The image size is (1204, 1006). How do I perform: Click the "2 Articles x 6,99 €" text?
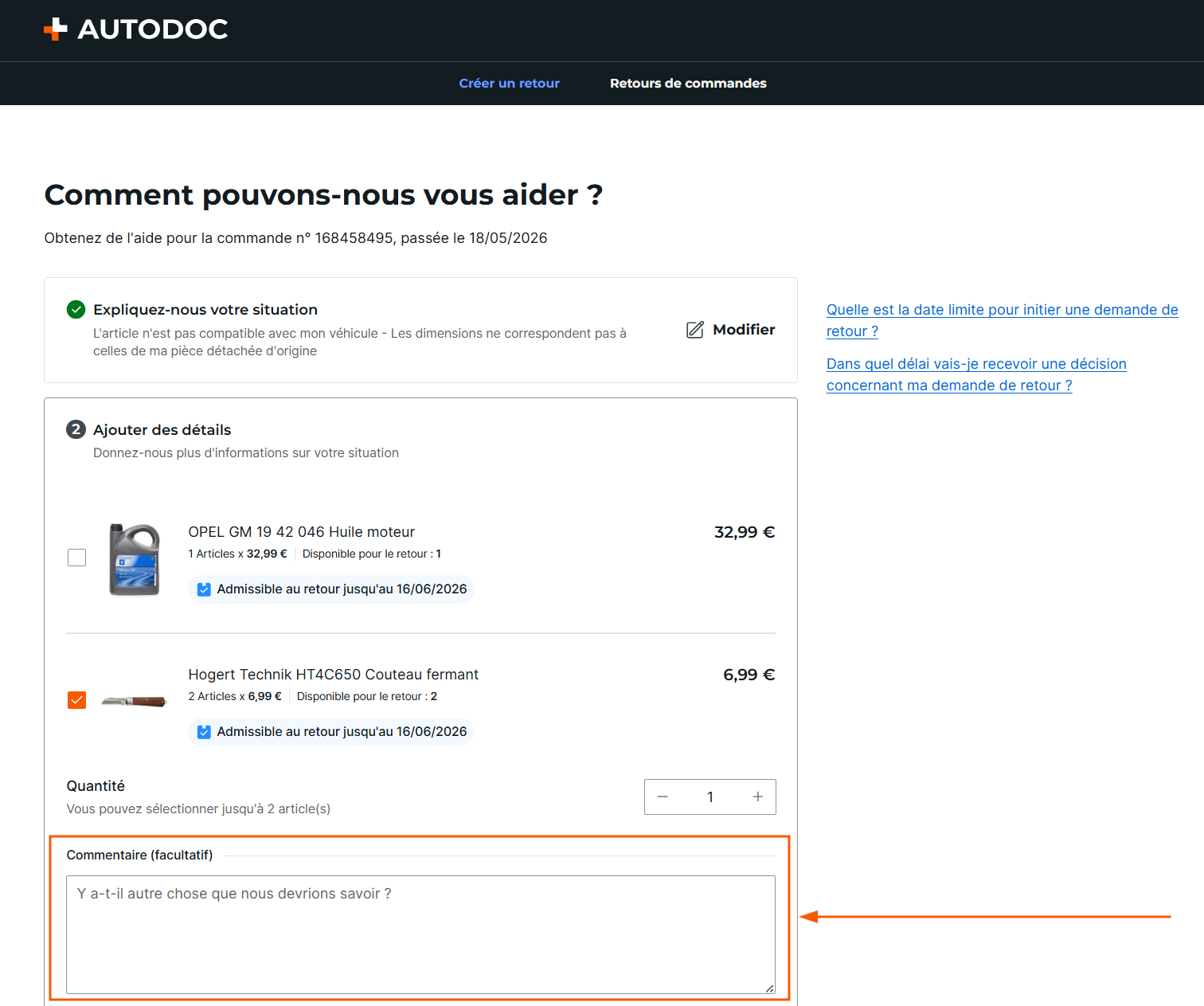235,696
